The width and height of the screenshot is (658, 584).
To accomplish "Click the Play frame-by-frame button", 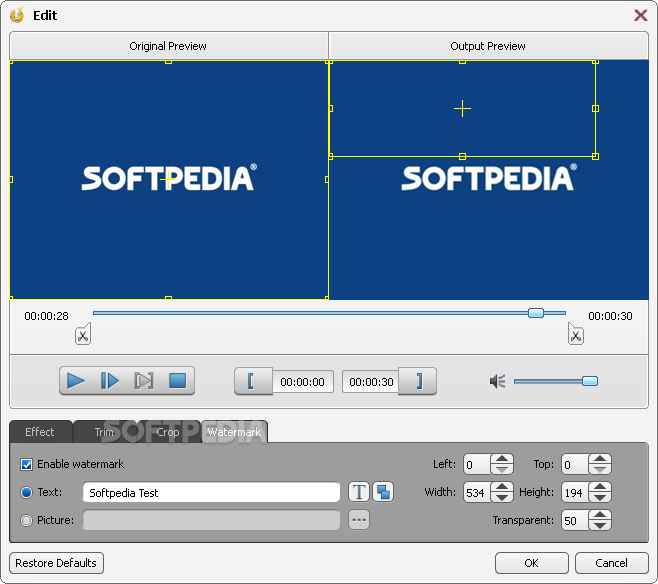I will click(x=110, y=381).
